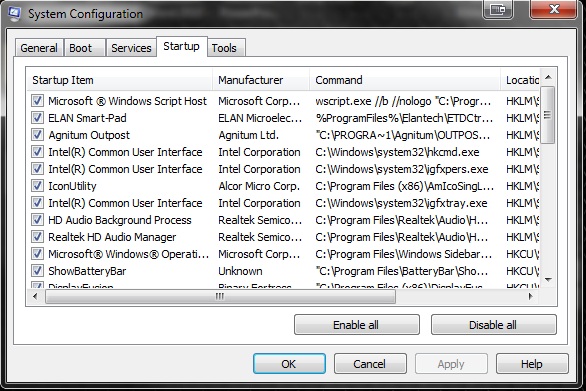The width and height of the screenshot is (586, 391).
Task: Switch to the Boot tab
Action: tap(84, 48)
